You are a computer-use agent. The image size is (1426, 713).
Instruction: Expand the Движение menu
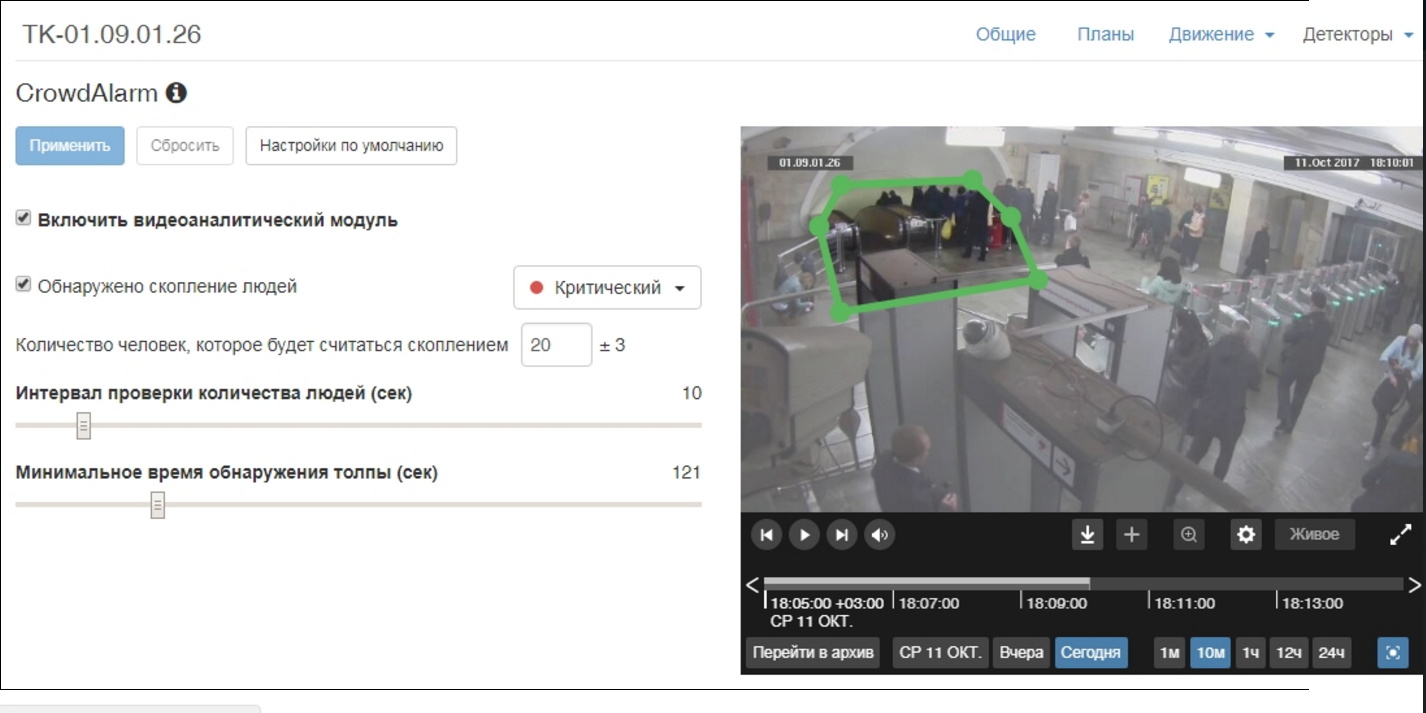[1221, 34]
